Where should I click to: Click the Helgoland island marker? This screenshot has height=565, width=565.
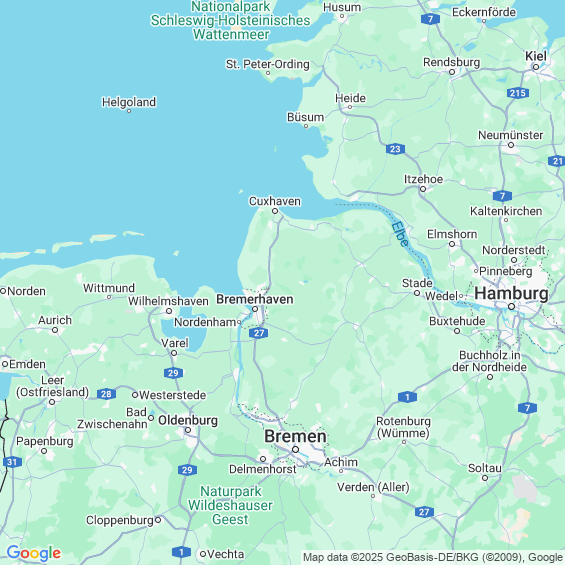pos(129,111)
